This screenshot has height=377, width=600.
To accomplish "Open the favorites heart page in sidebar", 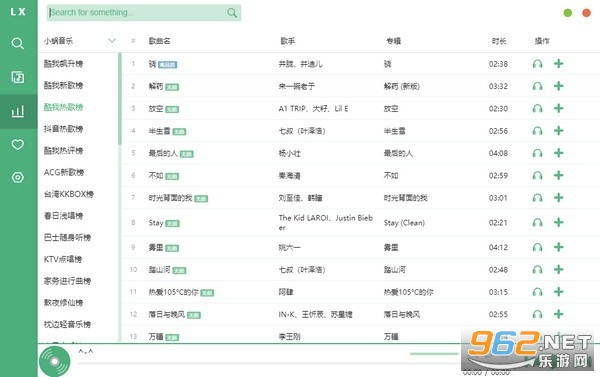I will tap(18, 145).
